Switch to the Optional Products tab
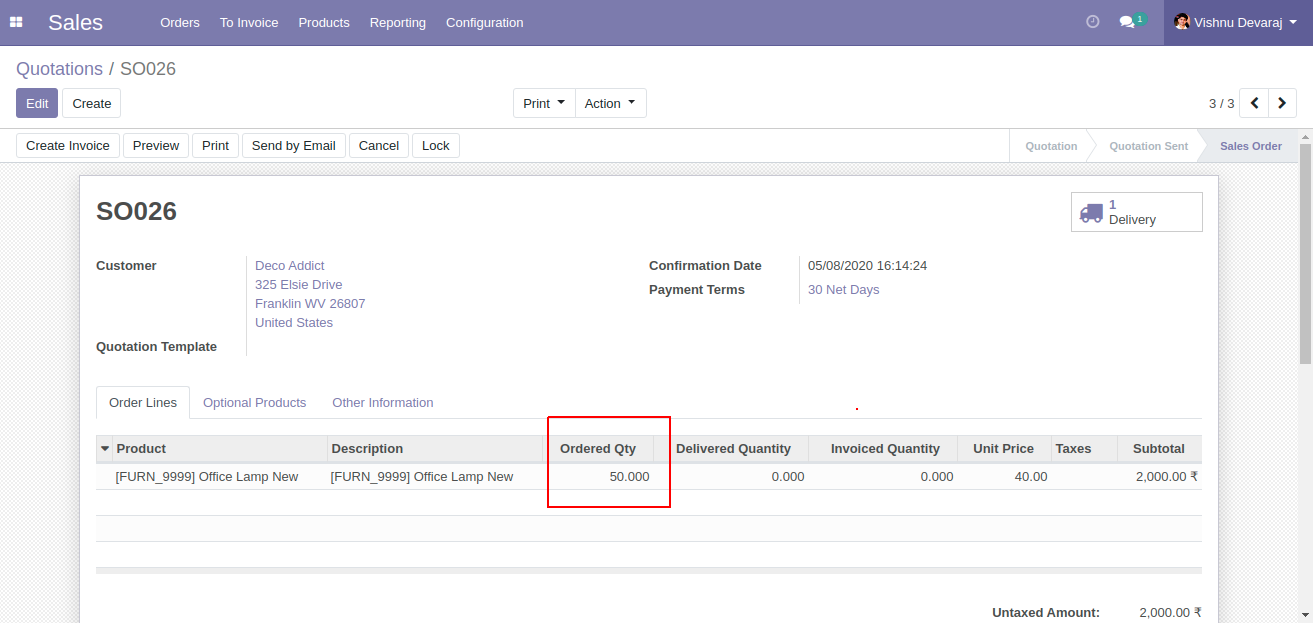 click(x=254, y=402)
